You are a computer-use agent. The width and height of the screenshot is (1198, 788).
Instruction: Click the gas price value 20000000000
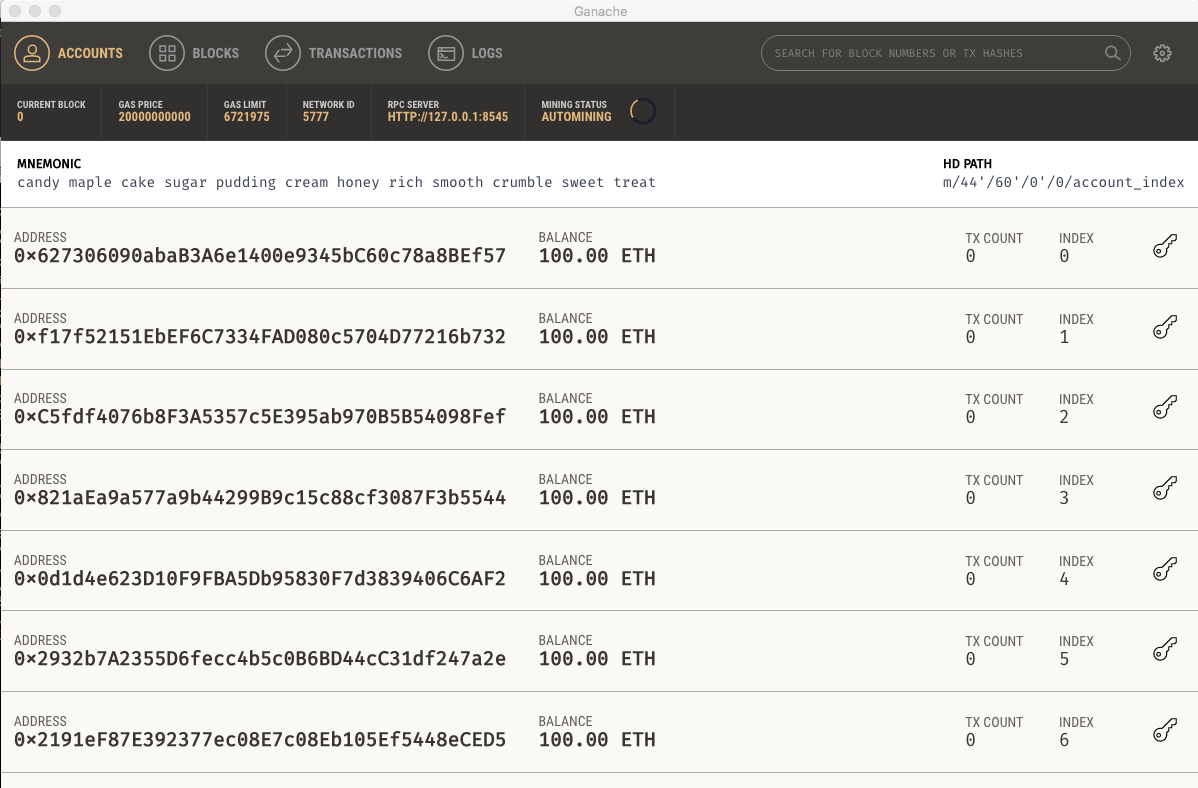tap(154, 117)
